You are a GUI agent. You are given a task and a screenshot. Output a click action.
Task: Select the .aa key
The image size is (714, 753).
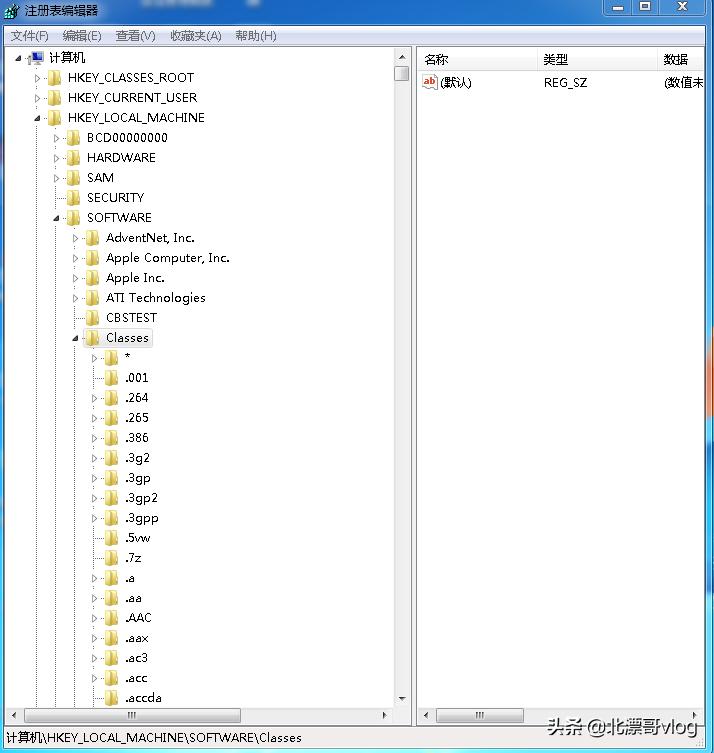[x=133, y=598]
